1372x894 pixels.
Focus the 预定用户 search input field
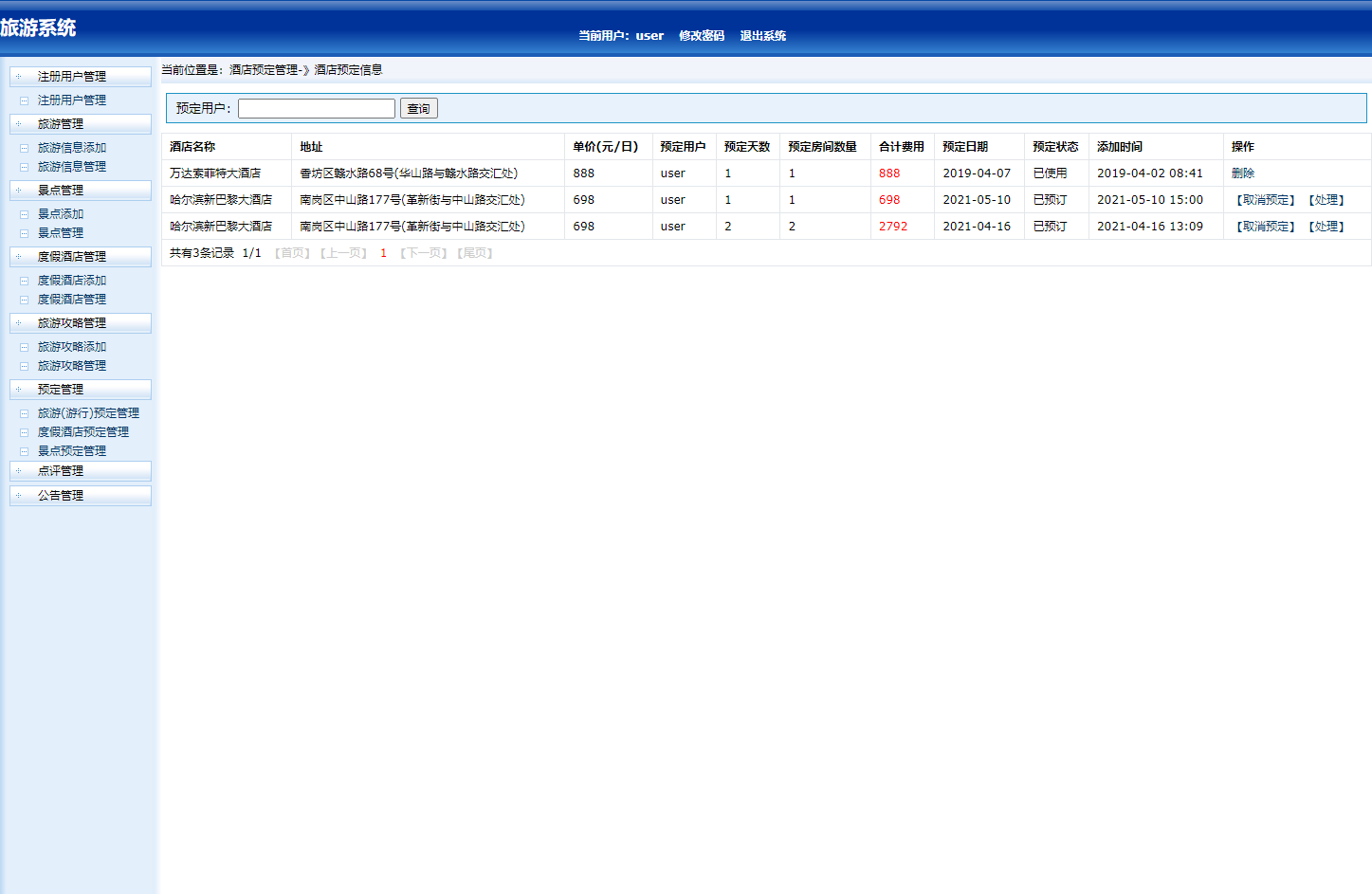click(x=316, y=109)
